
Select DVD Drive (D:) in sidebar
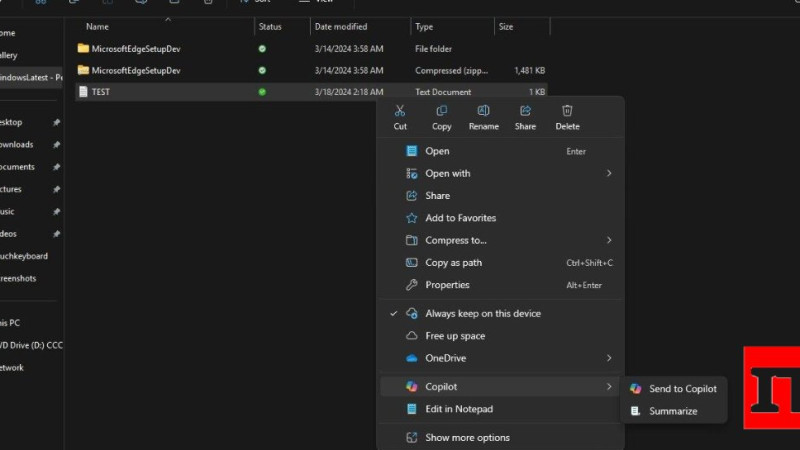click(31, 345)
